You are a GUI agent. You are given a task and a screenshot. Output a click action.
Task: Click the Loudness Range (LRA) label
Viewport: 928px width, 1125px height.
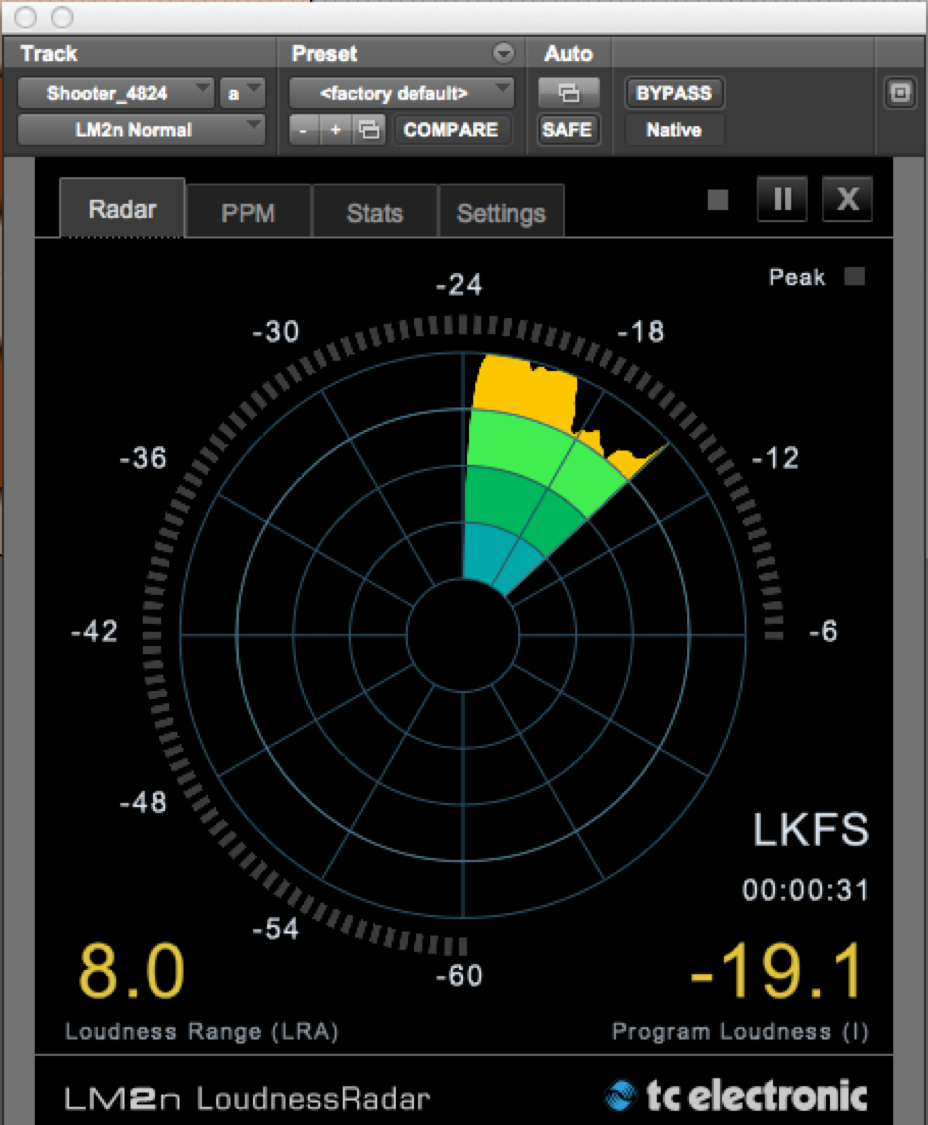pyautogui.click(x=202, y=1031)
